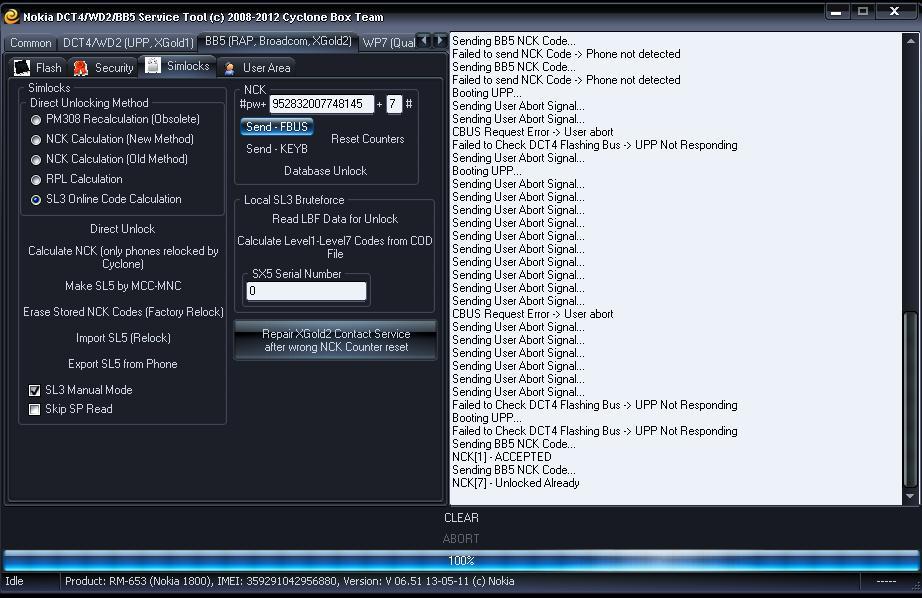Click the Idle status text
Screen dimensions: 922x598
[x=14, y=581]
